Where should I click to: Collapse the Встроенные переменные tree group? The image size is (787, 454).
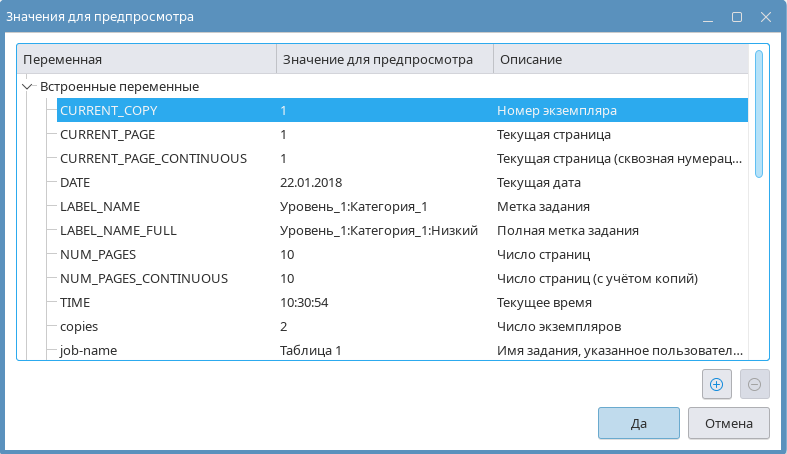[28, 87]
